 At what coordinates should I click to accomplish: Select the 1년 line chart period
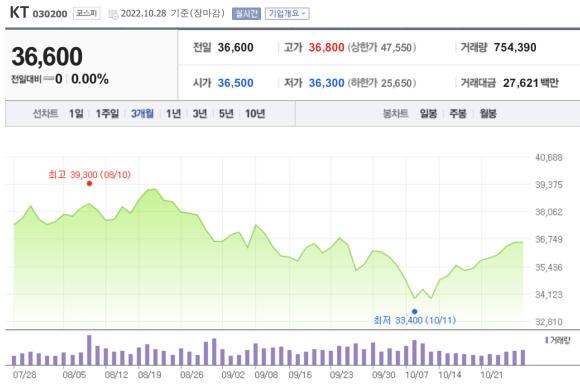point(173,114)
